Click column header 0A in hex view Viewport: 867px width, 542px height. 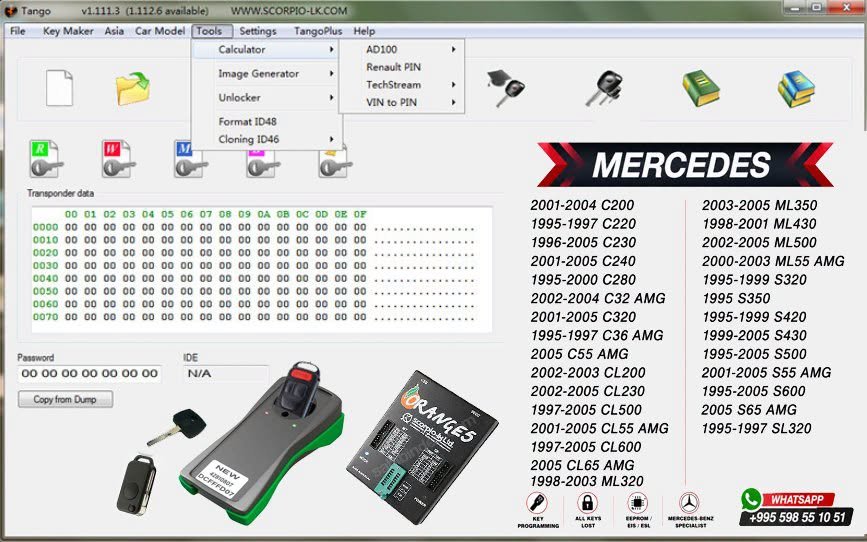click(x=264, y=215)
